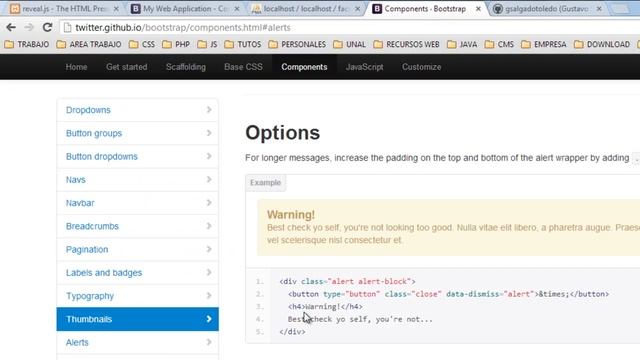Image resolution: width=640 pixels, height=360 pixels.
Task: Close the gsalgadotoledo tab
Action: pyautogui.click(x=599, y=9)
